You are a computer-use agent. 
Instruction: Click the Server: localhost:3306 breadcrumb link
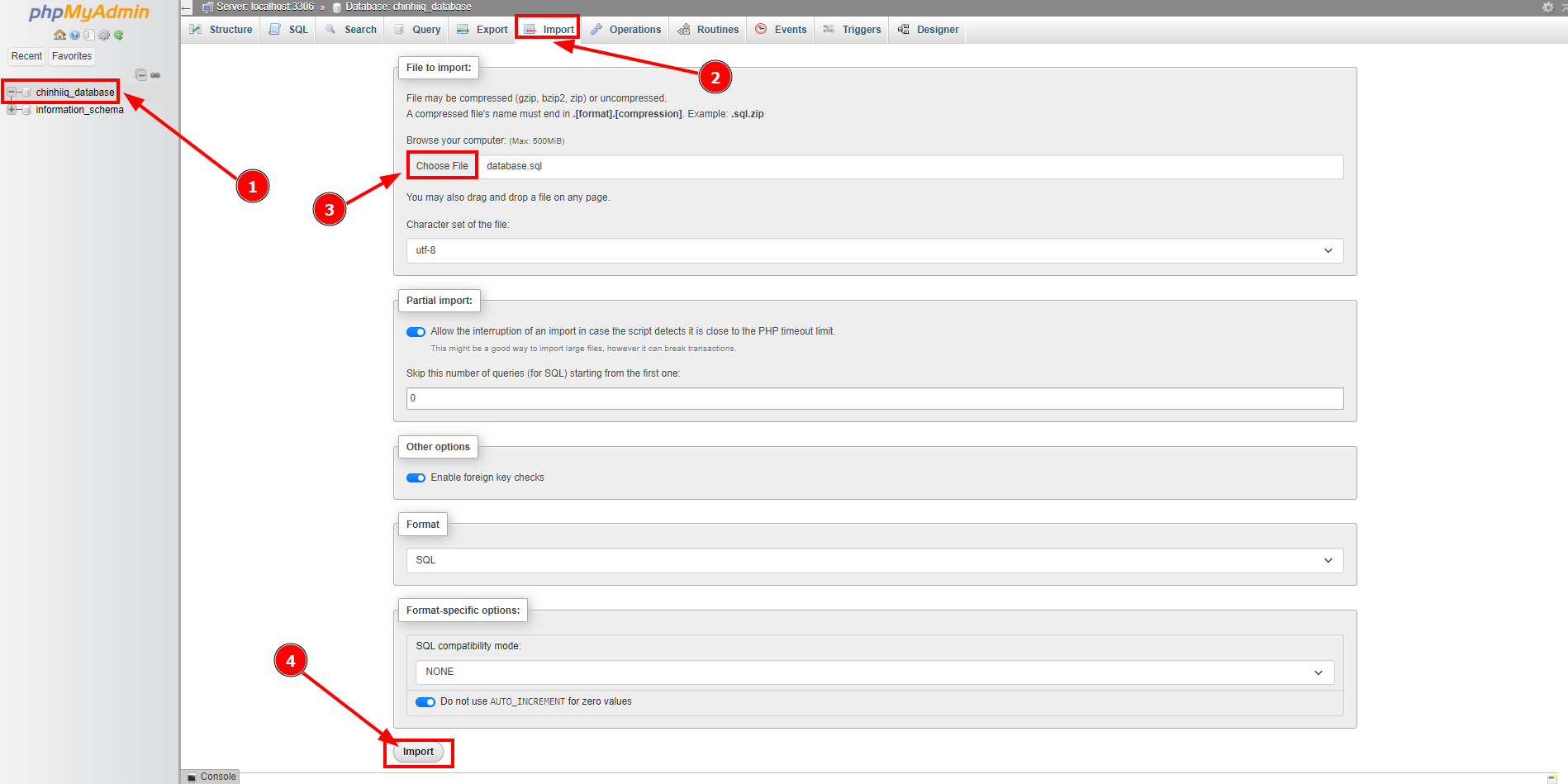click(265, 7)
